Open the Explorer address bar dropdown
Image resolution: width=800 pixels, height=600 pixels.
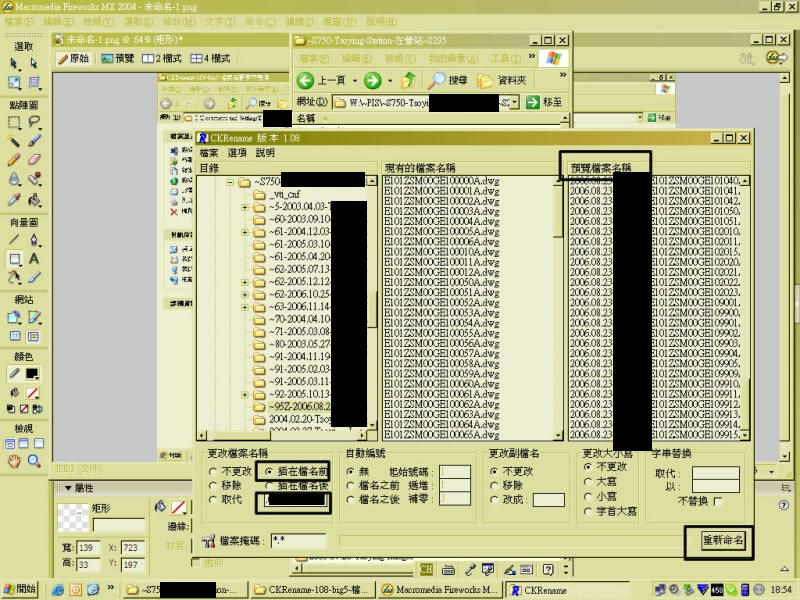click(515, 102)
